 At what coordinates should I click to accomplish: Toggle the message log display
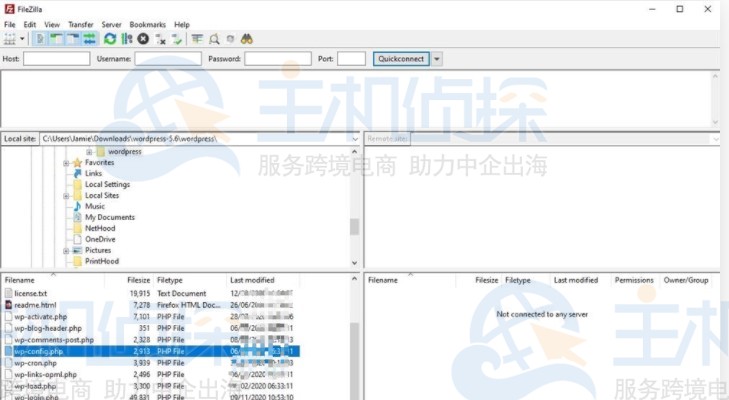tap(40, 39)
